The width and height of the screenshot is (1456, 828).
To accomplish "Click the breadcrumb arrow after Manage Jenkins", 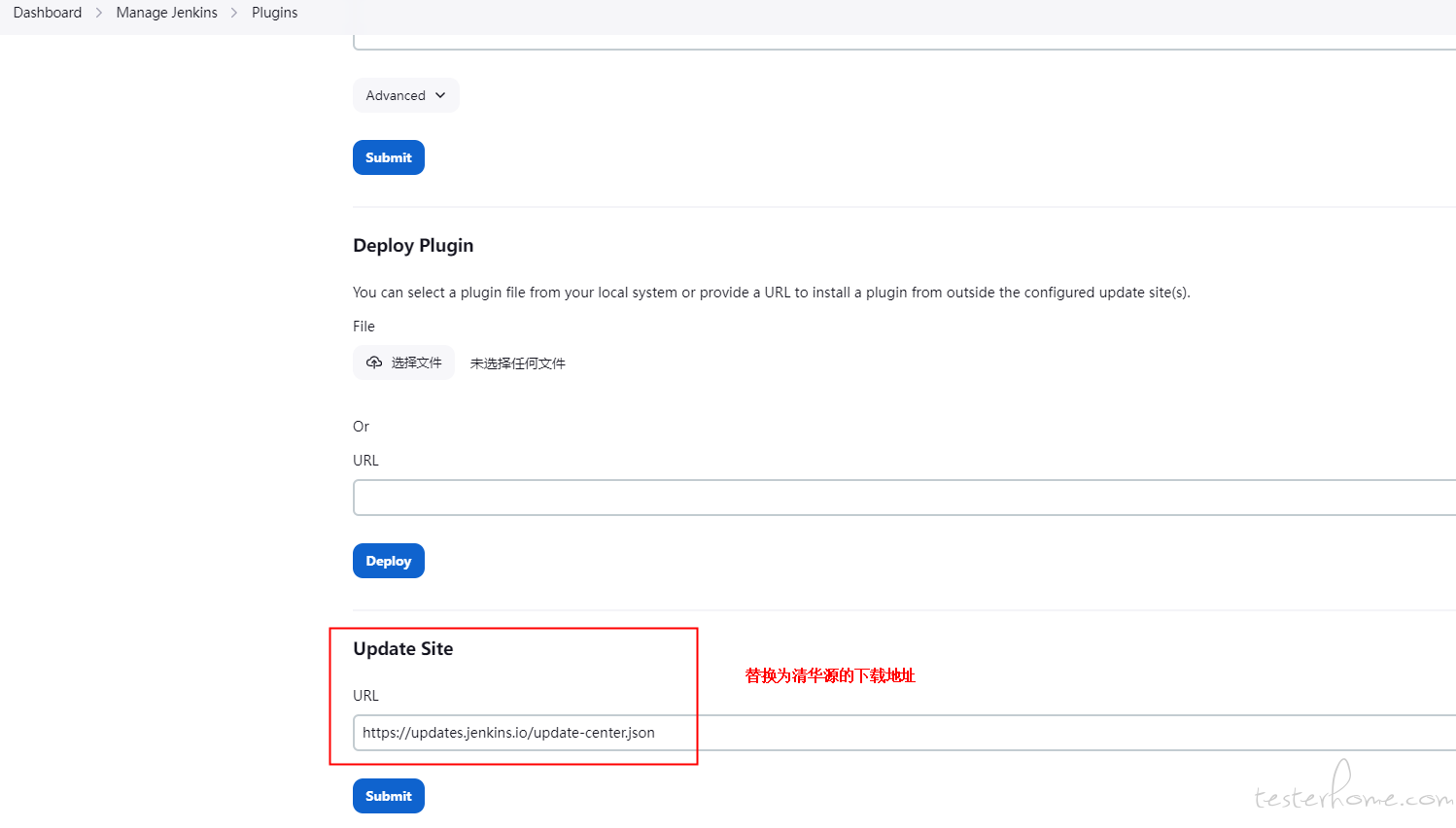I will [234, 13].
